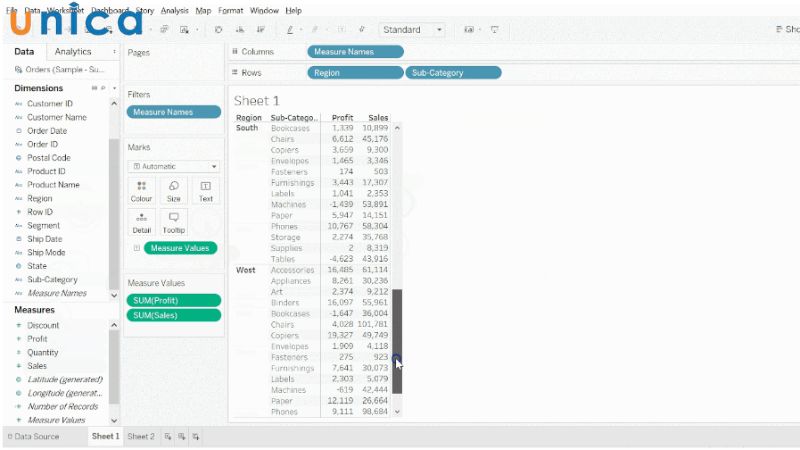Viewport: 800px width, 450px height.
Task: Click the Sheet 1 title
Action: [257, 101]
